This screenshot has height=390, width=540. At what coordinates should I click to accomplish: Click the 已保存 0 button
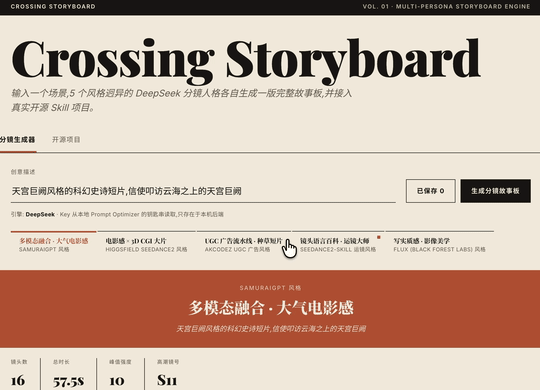coord(430,191)
